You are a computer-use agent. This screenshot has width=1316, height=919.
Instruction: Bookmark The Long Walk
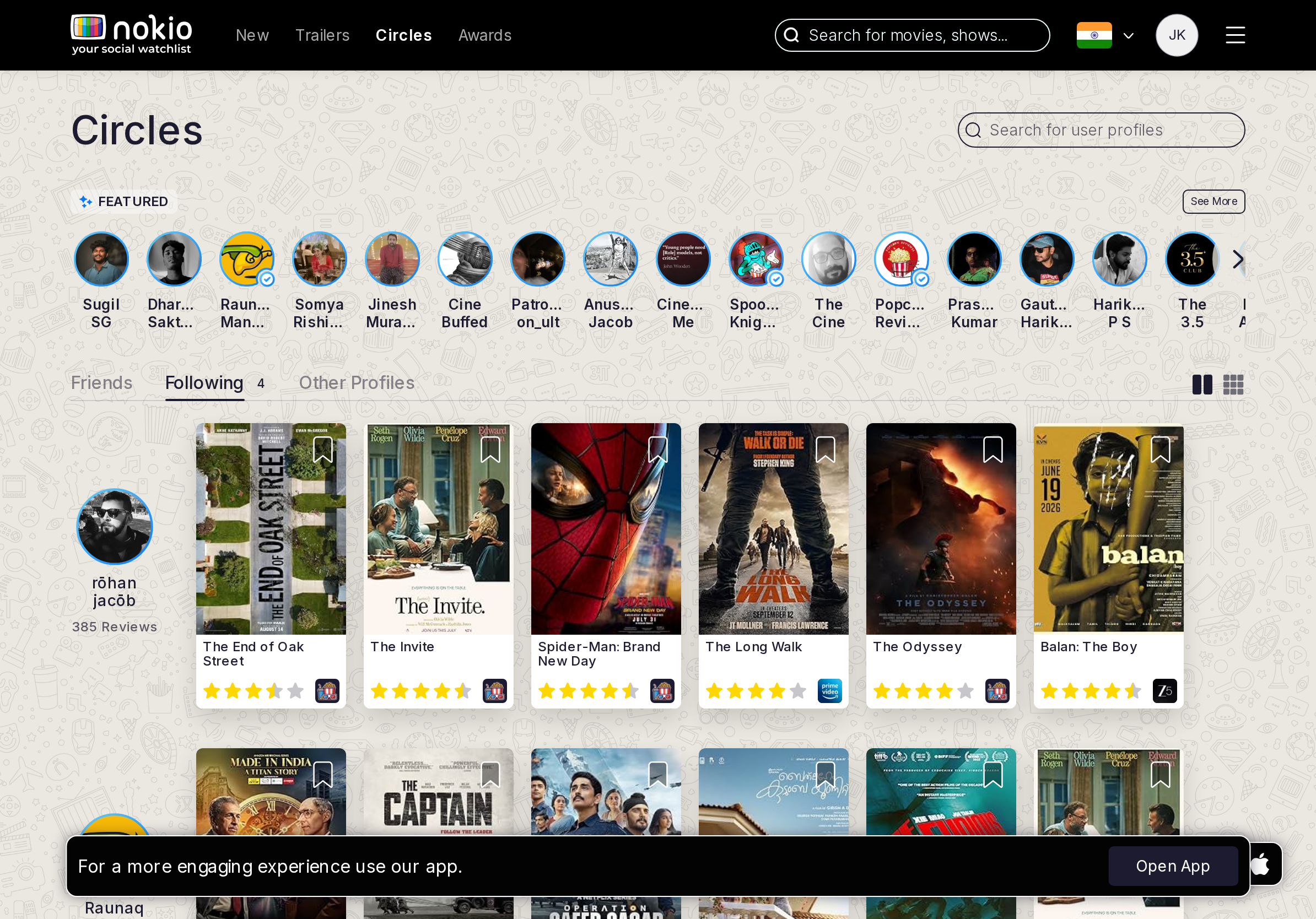(x=825, y=450)
